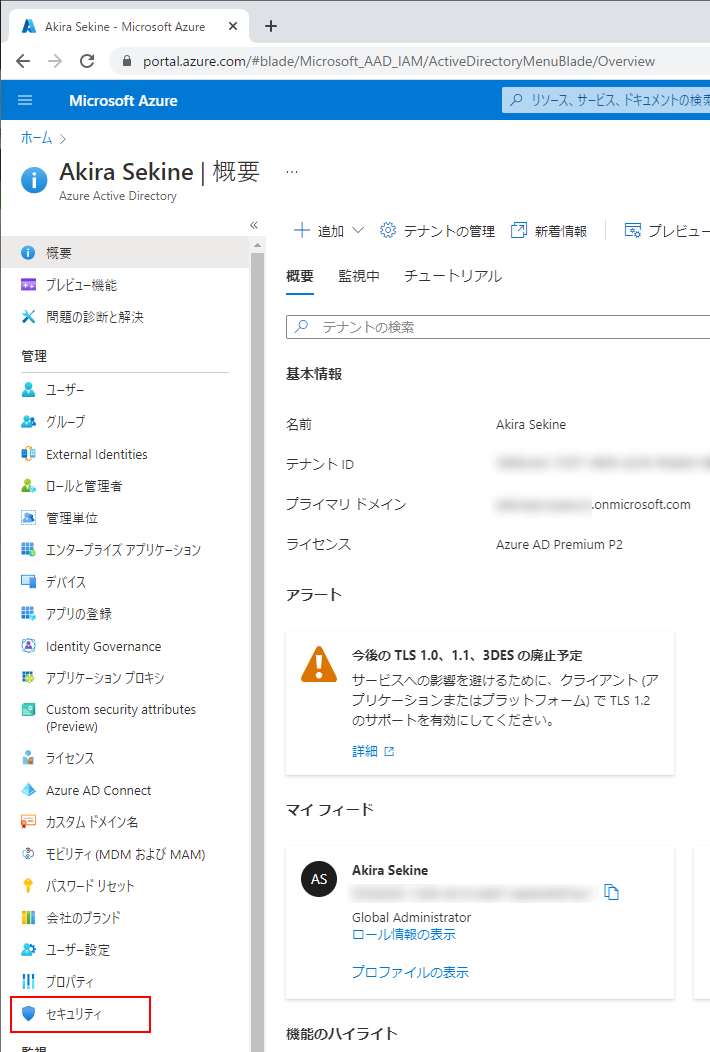Reload the browser page
This screenshot has height=1052, width=710.
87,61
